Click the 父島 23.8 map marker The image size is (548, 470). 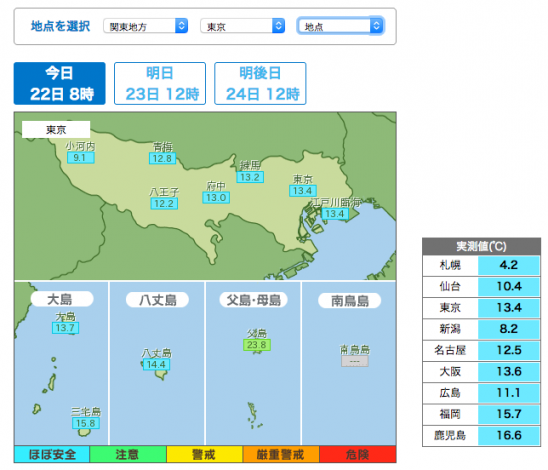tap(257, 345)
